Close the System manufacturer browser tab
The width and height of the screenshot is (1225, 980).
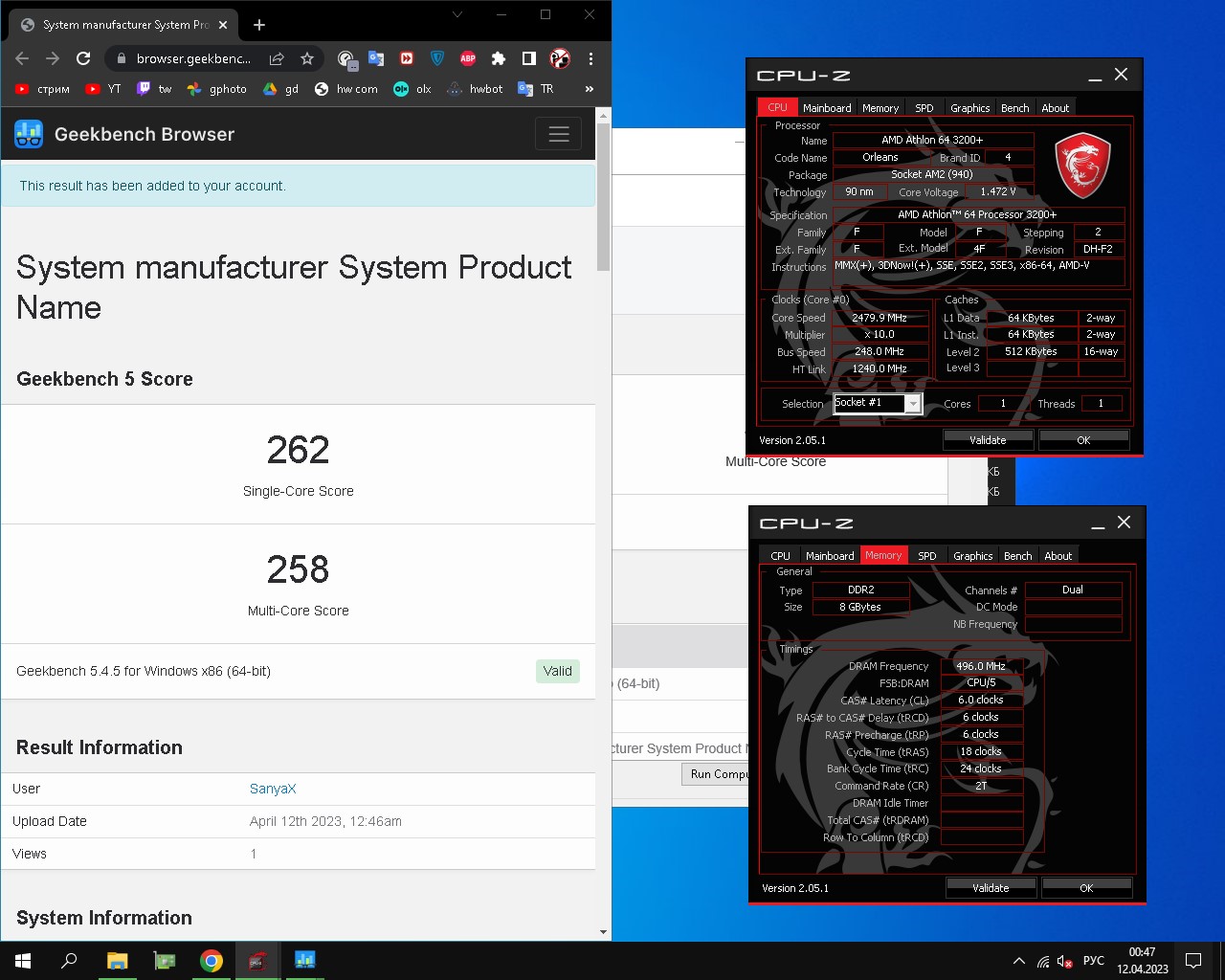223,25
